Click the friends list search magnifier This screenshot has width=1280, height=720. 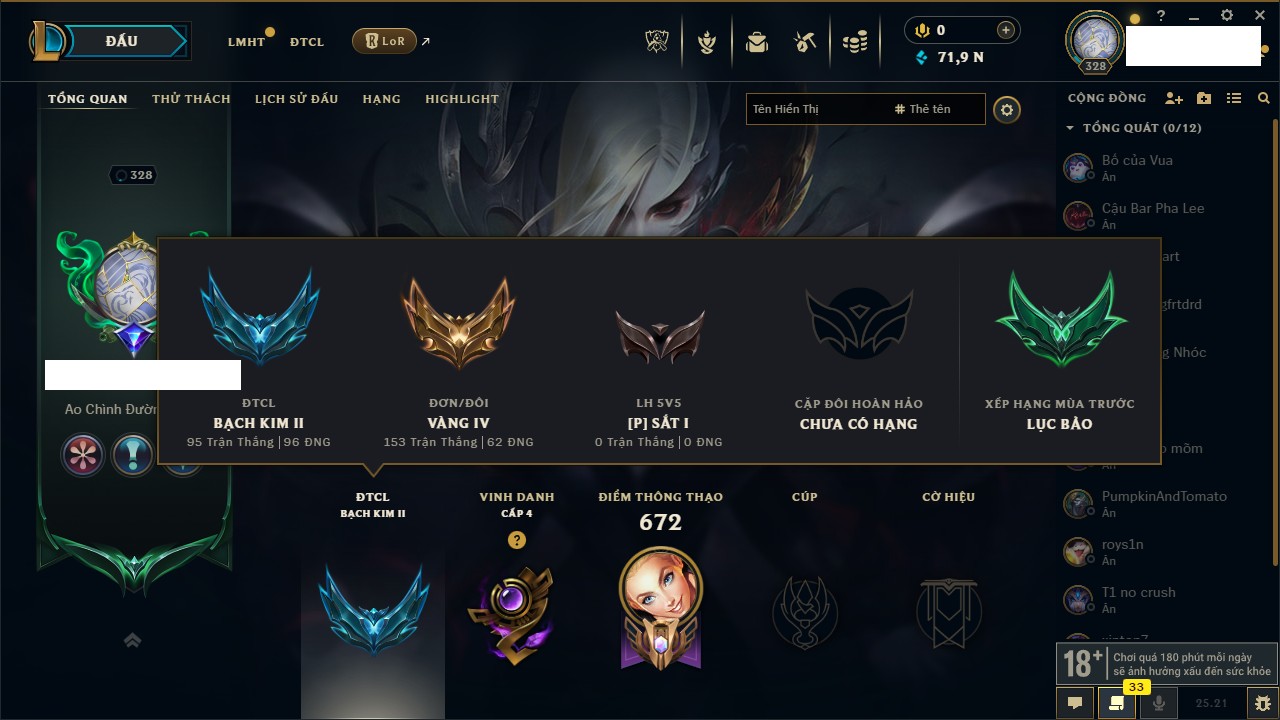[1264, 98]
